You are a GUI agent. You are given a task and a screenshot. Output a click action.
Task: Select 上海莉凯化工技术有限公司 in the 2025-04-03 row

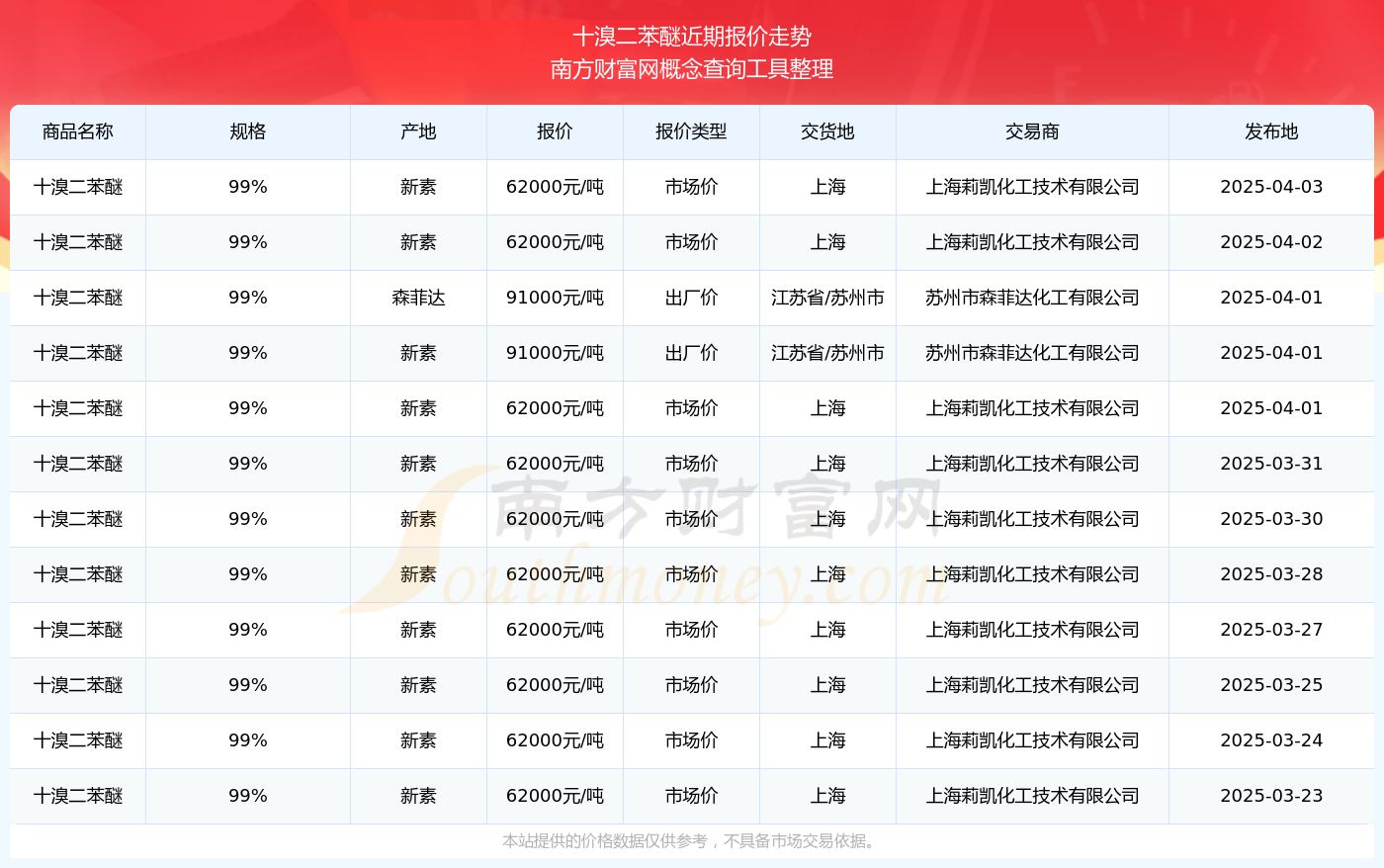(x=1032, y=187)
